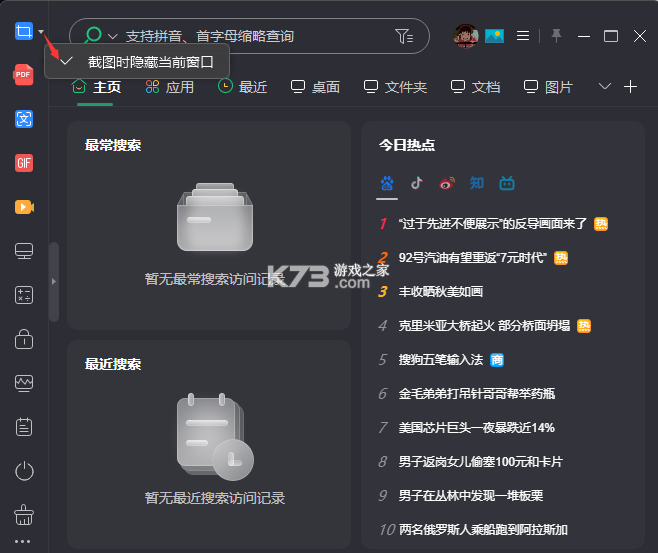This screenshot has height=553, width=658.
Task: Open the PDF tool in sidebar
Action: click(x=24, y=75)
